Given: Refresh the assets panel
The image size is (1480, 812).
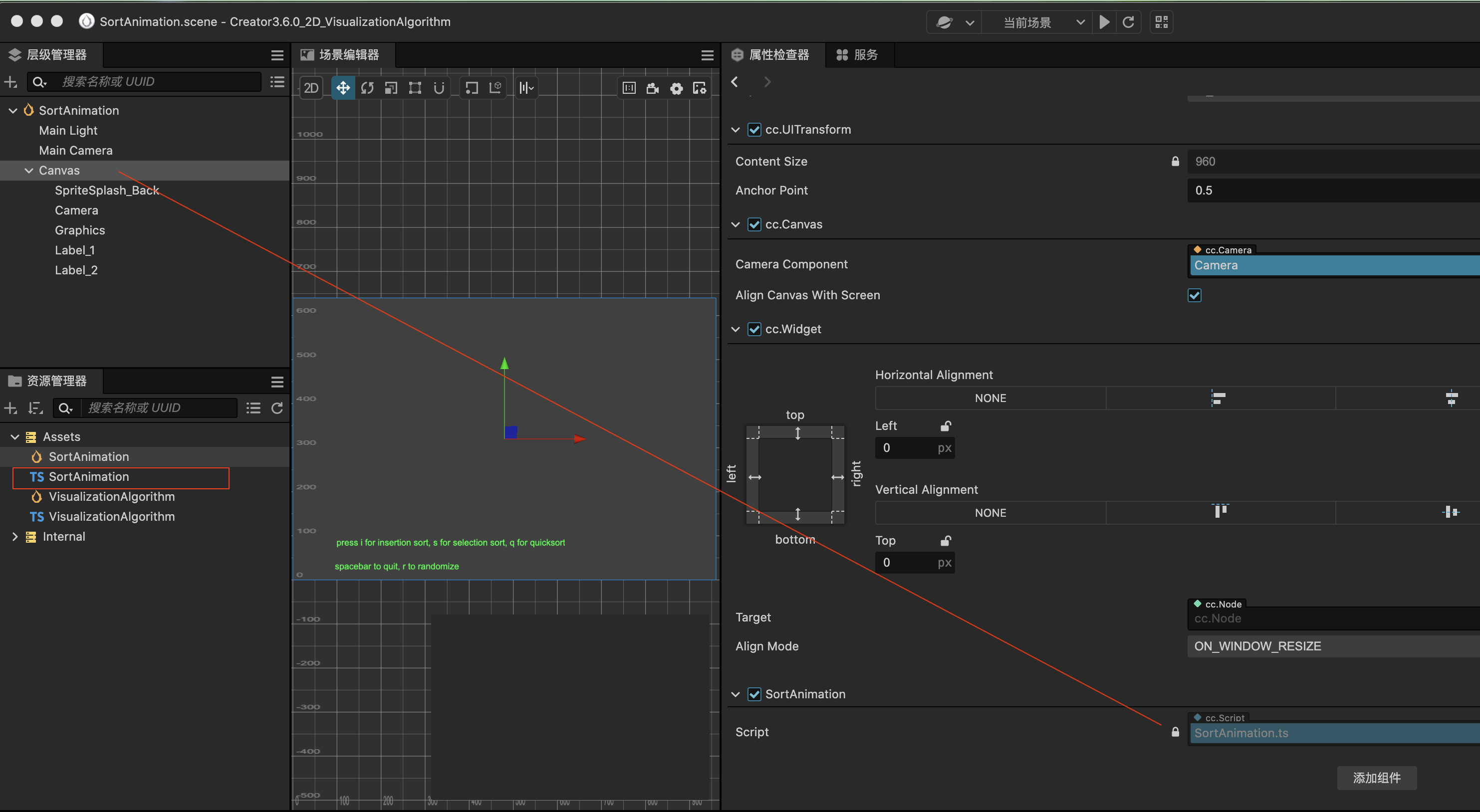Looking at the screenshot, I should 277,408.
